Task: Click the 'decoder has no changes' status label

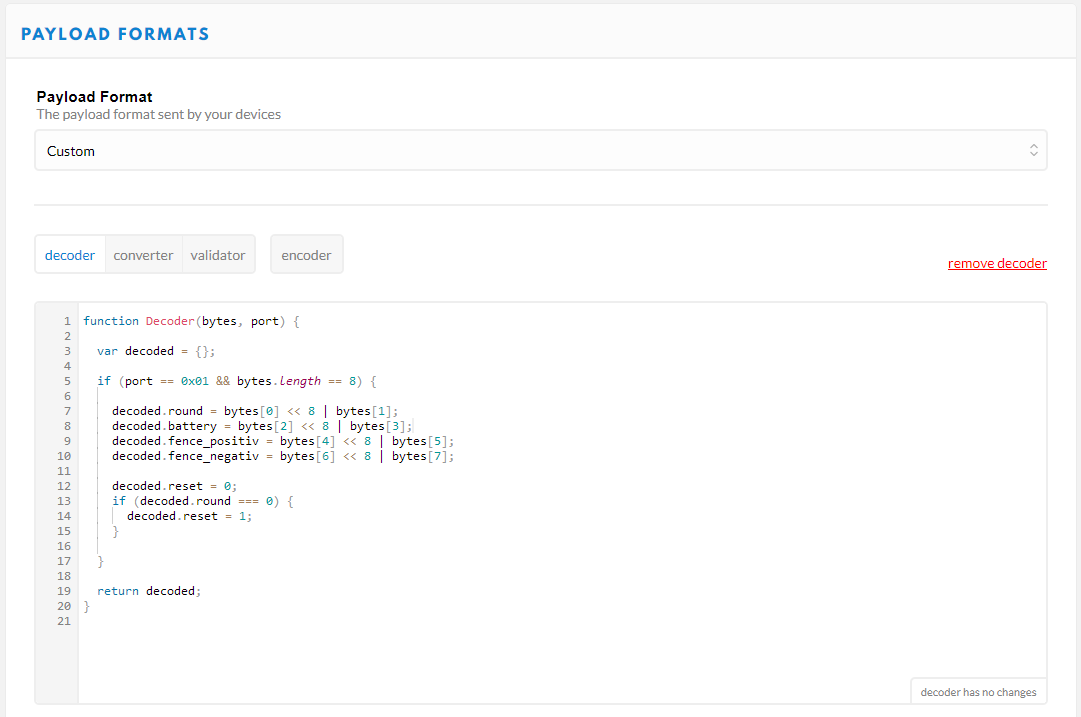Action: (978, 692)
